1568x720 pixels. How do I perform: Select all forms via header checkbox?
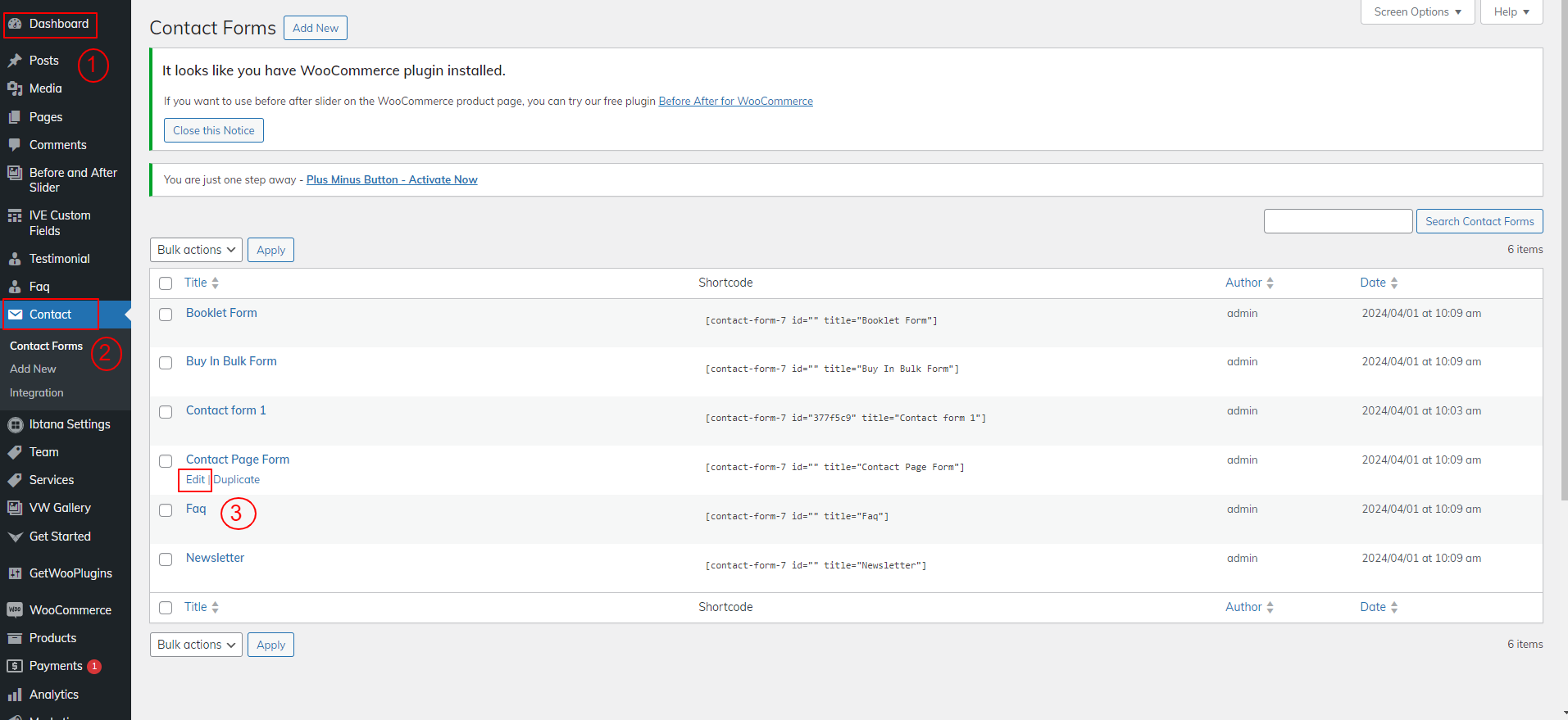(166, 283)
